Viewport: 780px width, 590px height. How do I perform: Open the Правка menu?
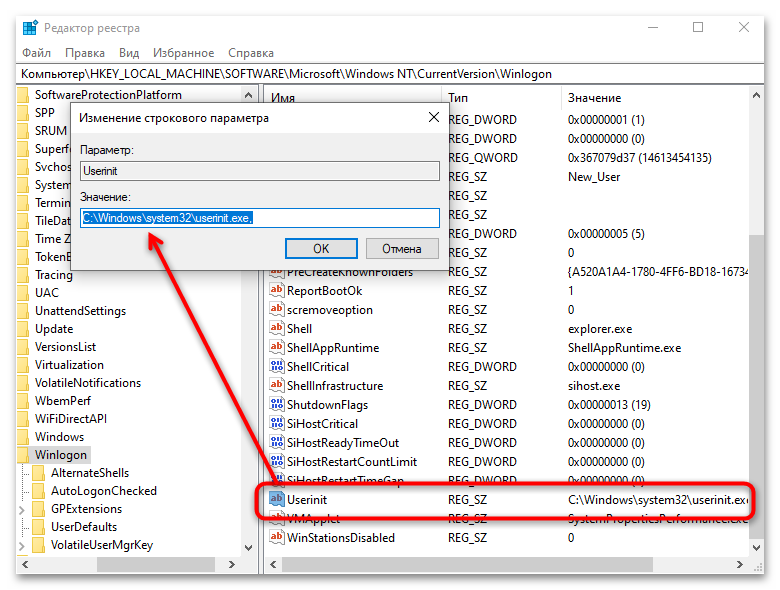[x=85, y=53]
